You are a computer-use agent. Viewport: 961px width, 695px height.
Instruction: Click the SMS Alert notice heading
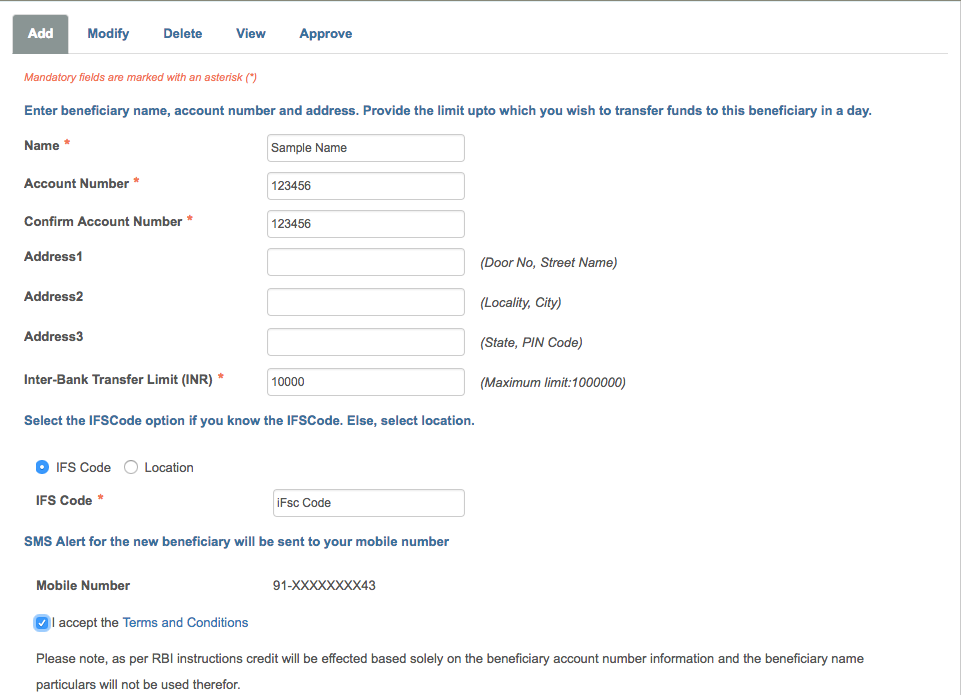(x=237, y=542)
